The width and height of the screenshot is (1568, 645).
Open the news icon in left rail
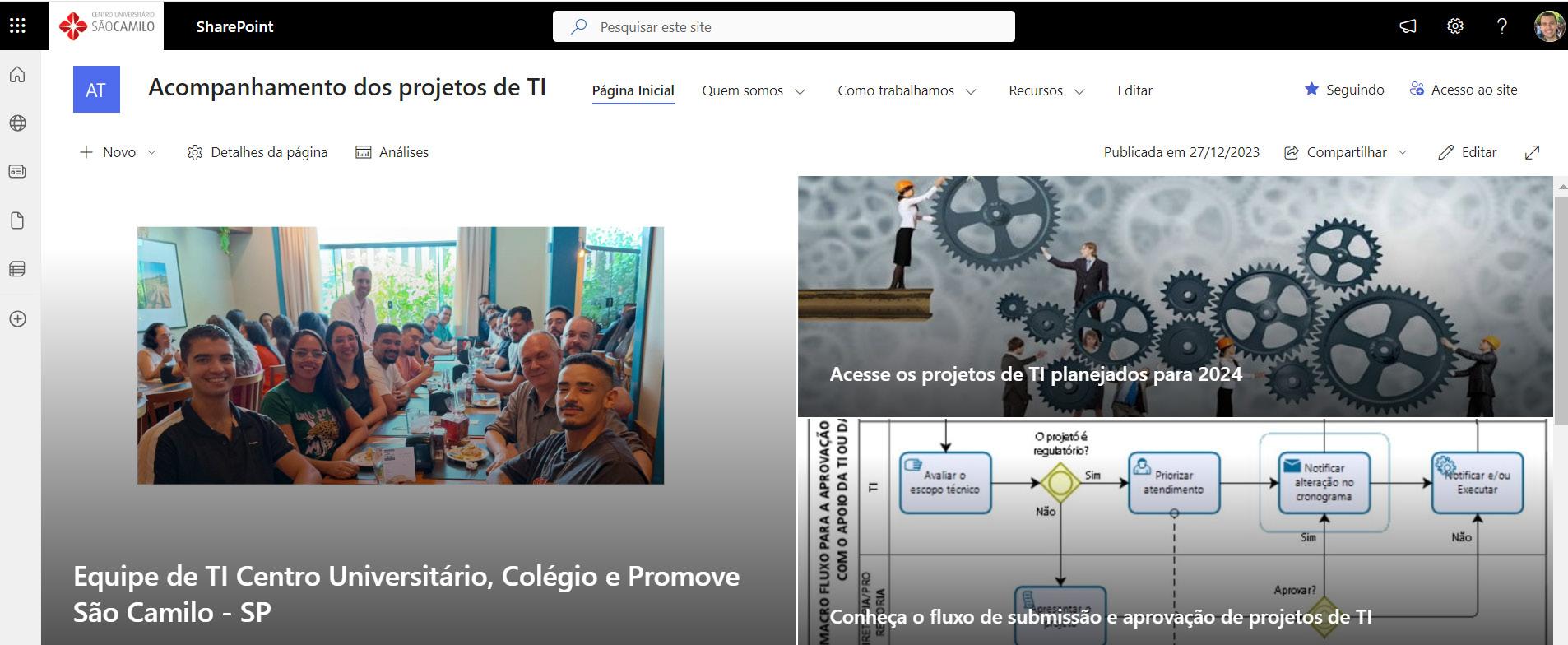click(17, 171)
